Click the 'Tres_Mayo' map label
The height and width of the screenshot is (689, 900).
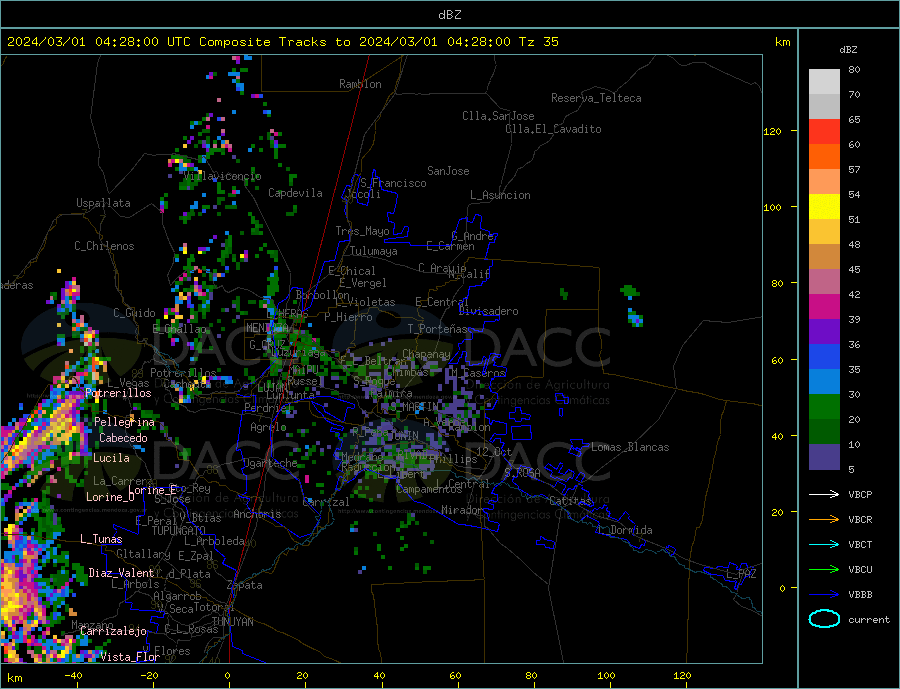[x=362, y=231]
